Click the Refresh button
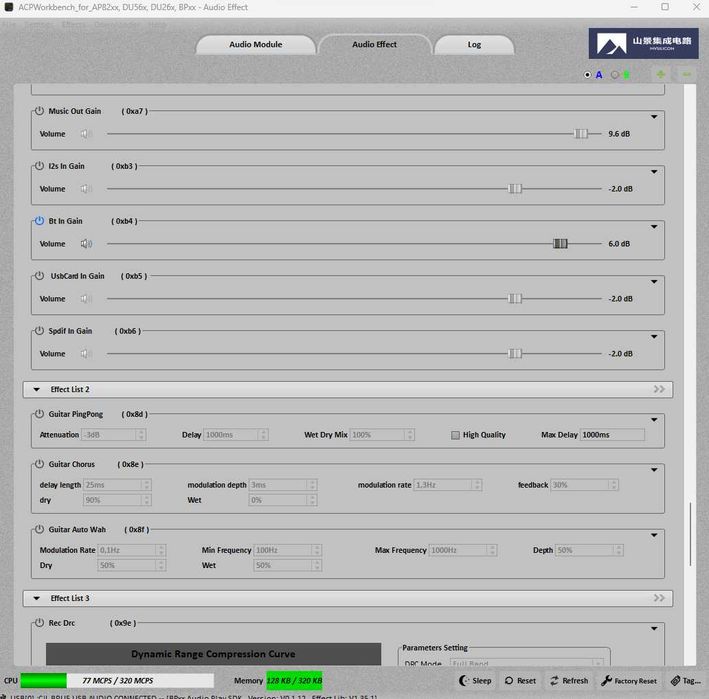Image resolution: width=709 pixels, height=699 pixels. click(569, 680)
